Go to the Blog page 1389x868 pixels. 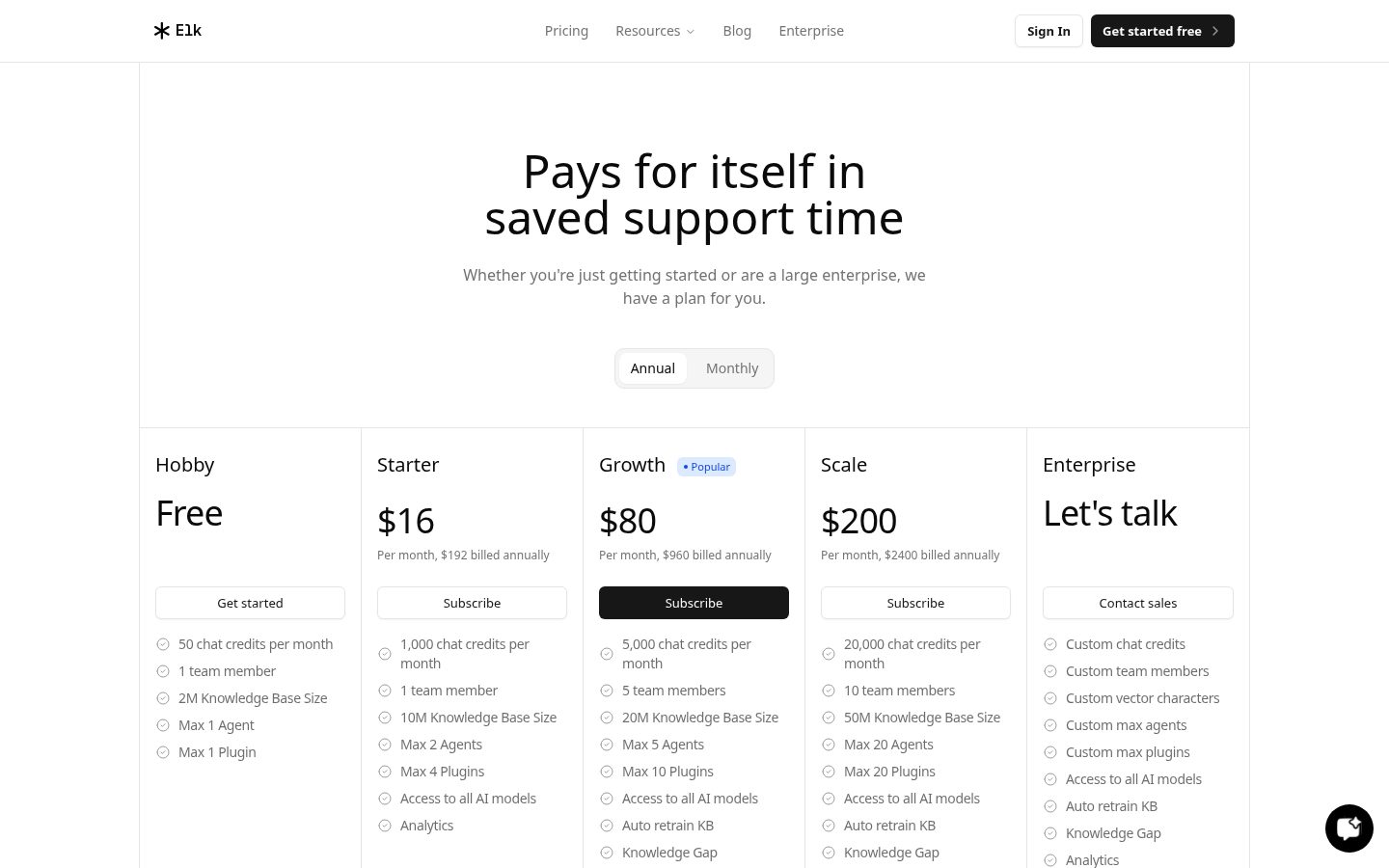point(737,31)
